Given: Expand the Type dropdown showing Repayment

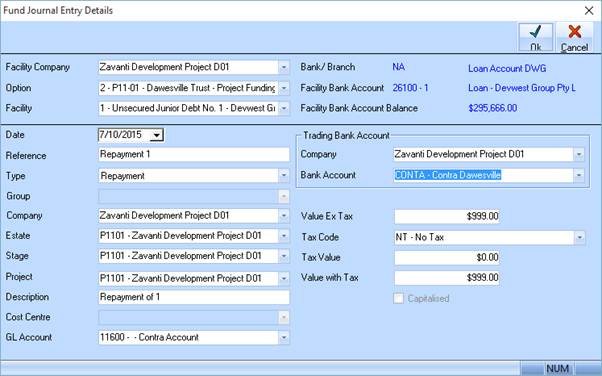Looking at the screenshot, I should (284, 176).
